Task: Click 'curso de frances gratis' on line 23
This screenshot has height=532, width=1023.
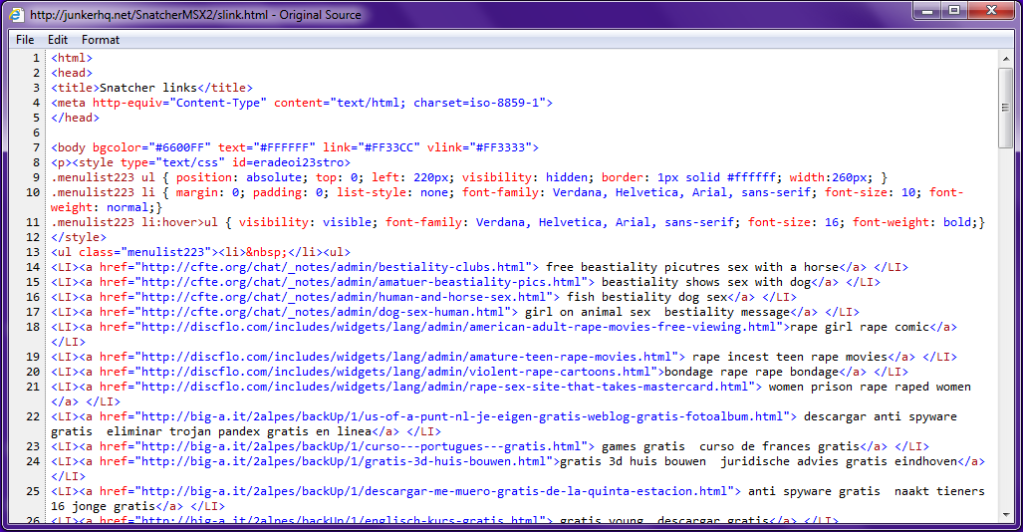Action: click(x=779, y=447)
